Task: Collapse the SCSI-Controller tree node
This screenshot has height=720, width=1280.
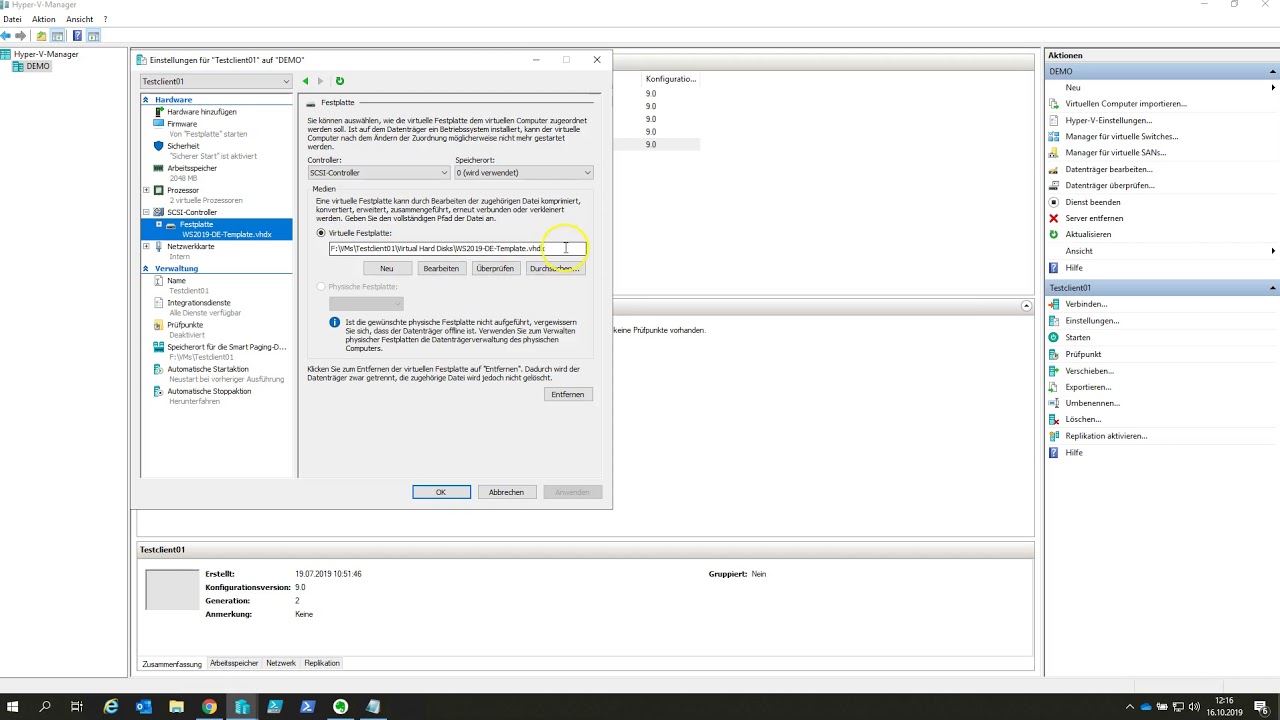Action: tap(146, 212)
